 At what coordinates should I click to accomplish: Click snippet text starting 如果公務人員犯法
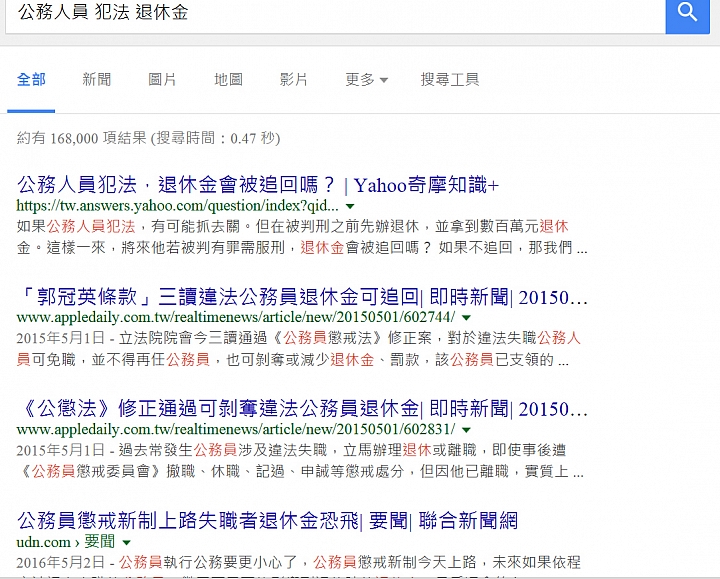coord(302,237)
